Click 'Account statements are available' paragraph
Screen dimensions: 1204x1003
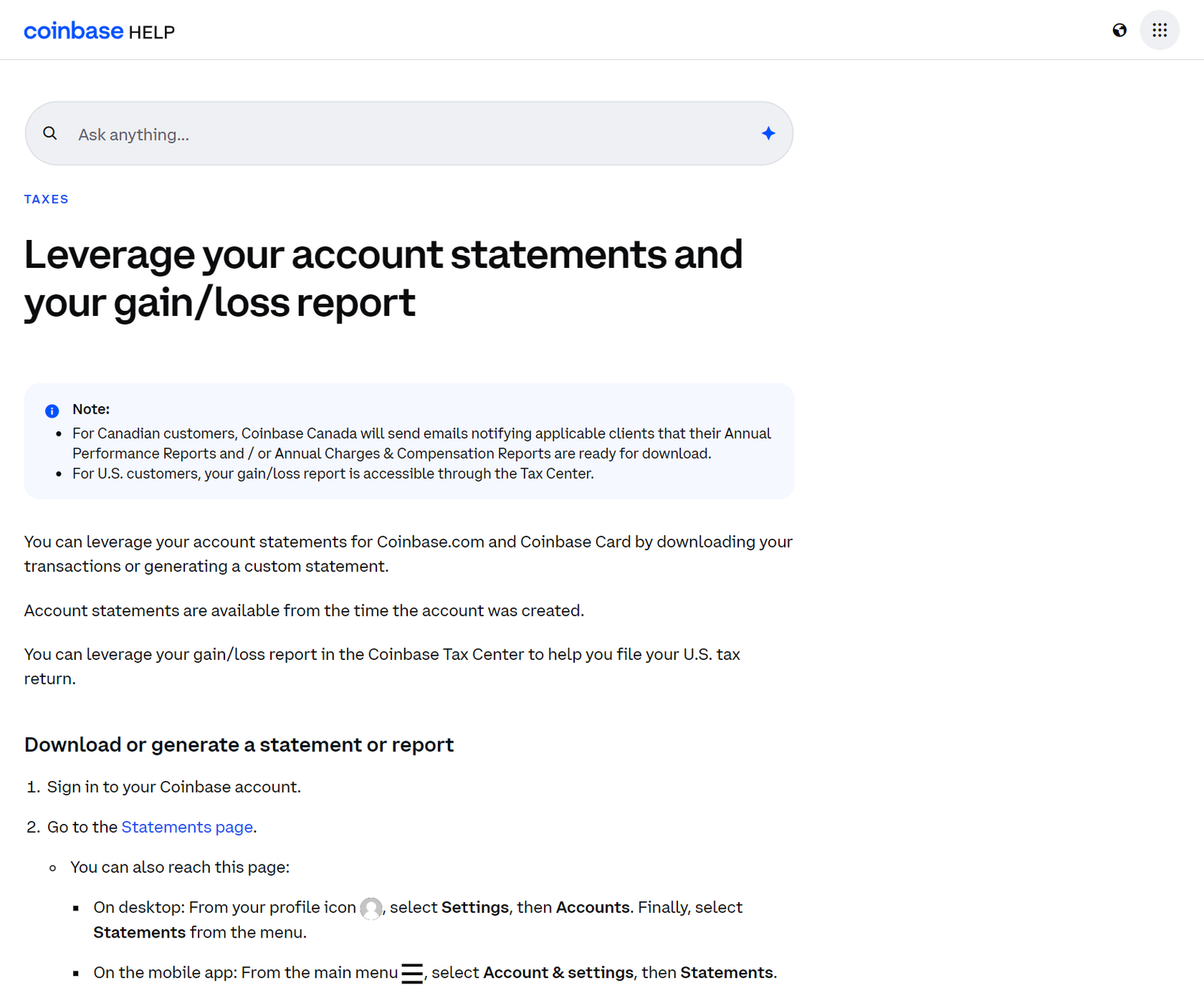(304, 610)
